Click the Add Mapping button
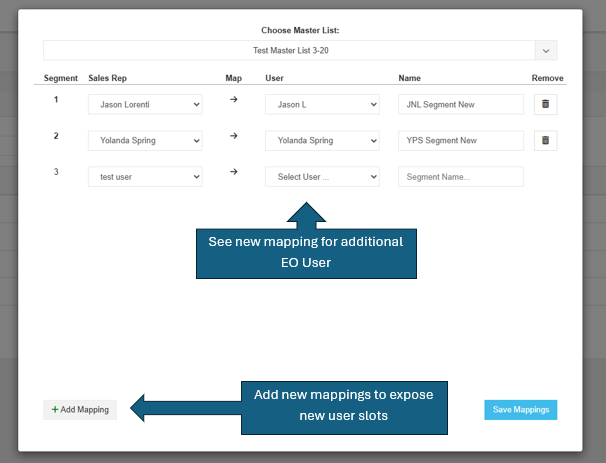606x463 pixels. coord(80,410)
